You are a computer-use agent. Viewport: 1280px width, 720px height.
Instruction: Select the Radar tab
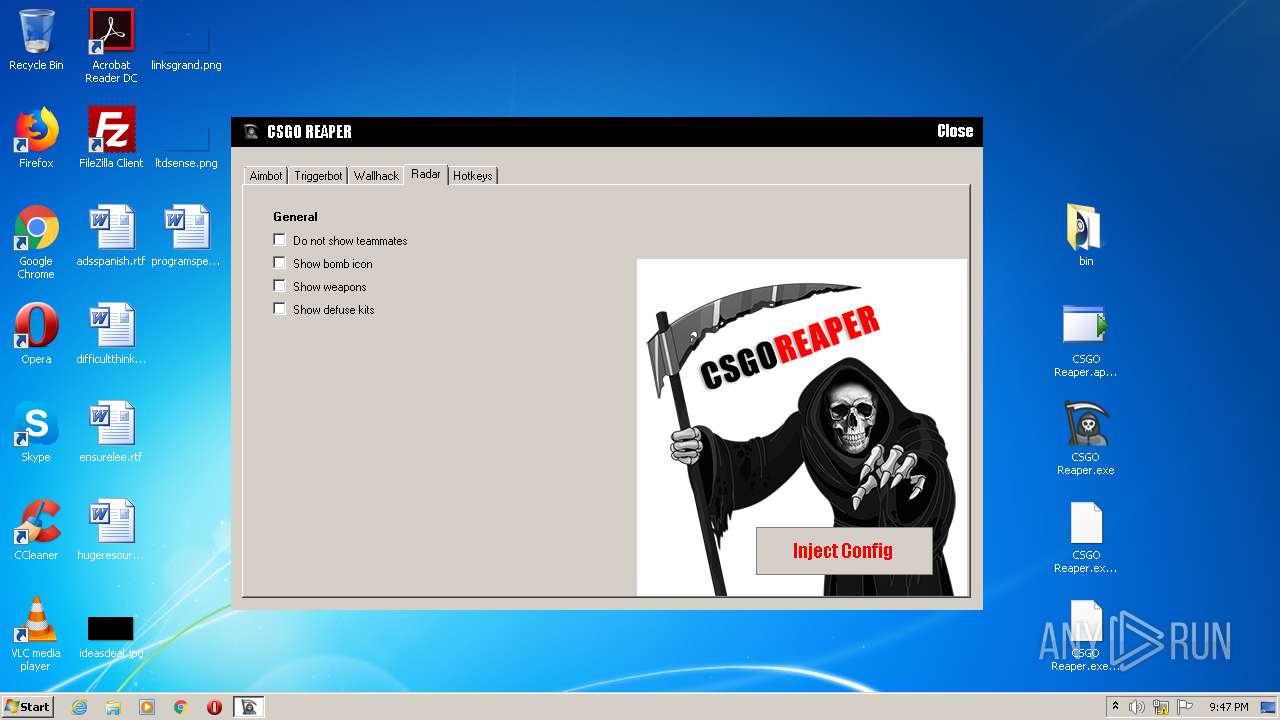[426, 174]
